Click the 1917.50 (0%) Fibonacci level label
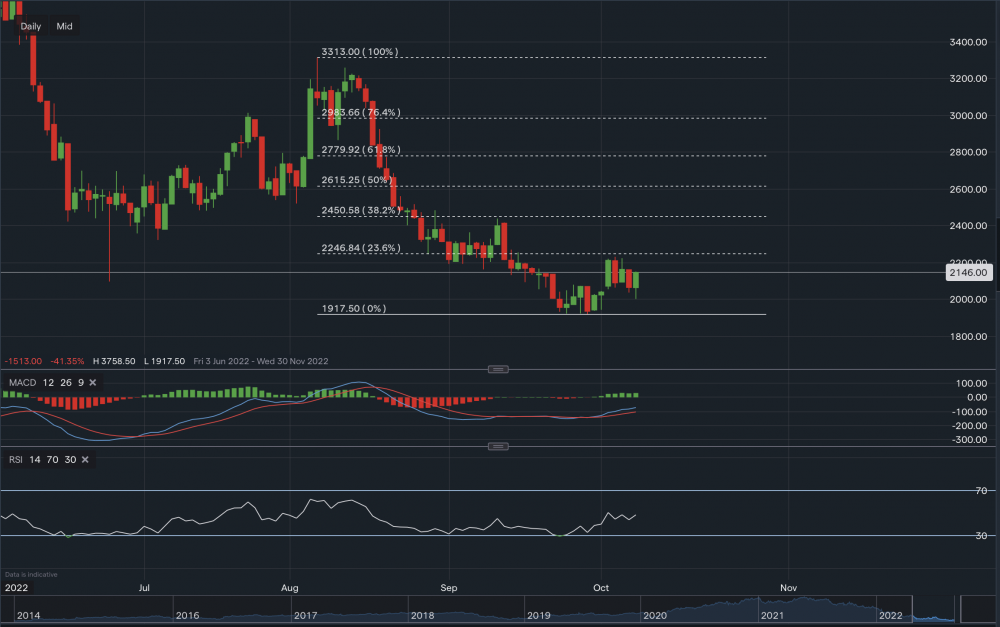This screenshot has width=1000, height=627. pos(353,309)
